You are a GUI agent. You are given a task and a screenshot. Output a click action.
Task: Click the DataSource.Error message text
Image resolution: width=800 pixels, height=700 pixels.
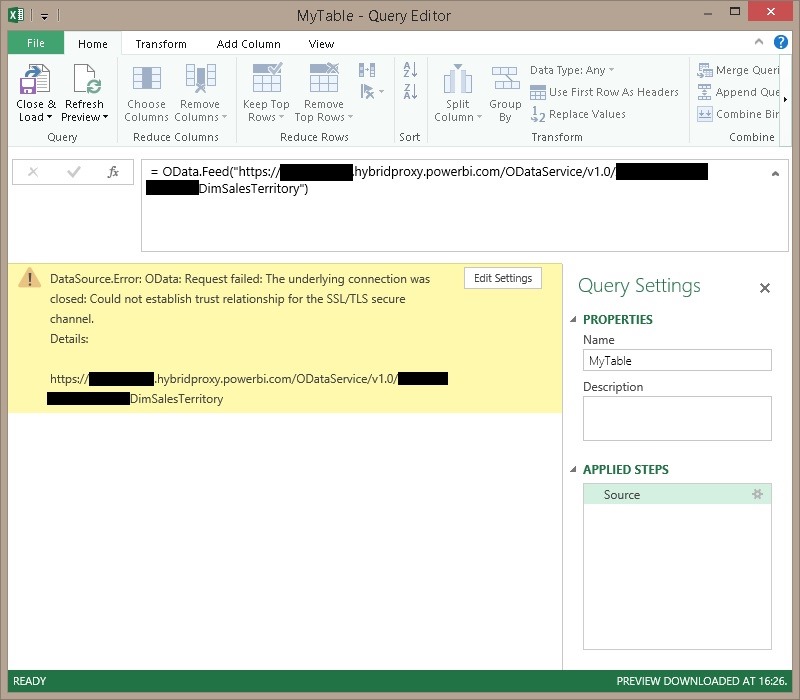click(x=240, y=298)
